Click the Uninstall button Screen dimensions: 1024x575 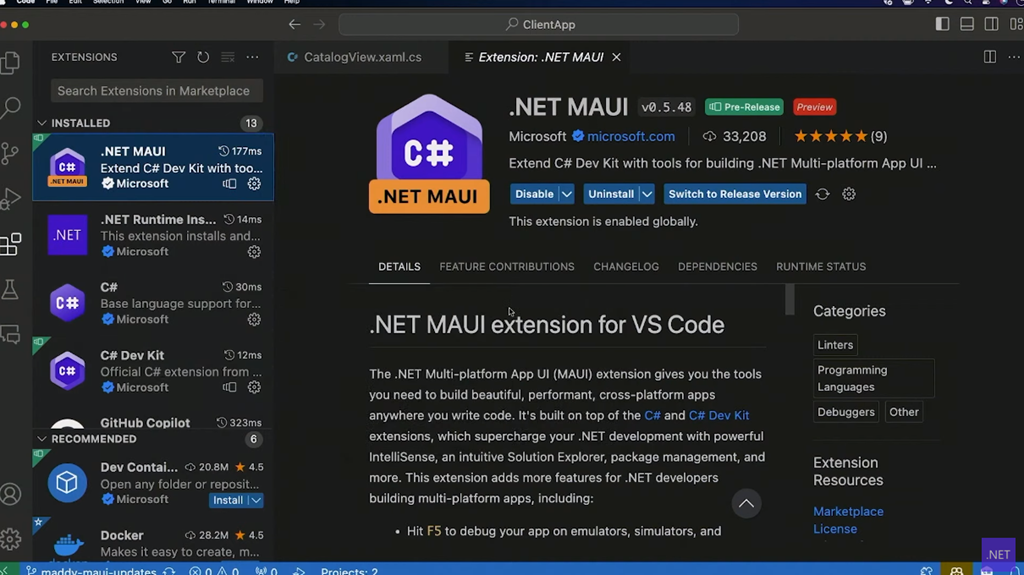pos(611,194)
